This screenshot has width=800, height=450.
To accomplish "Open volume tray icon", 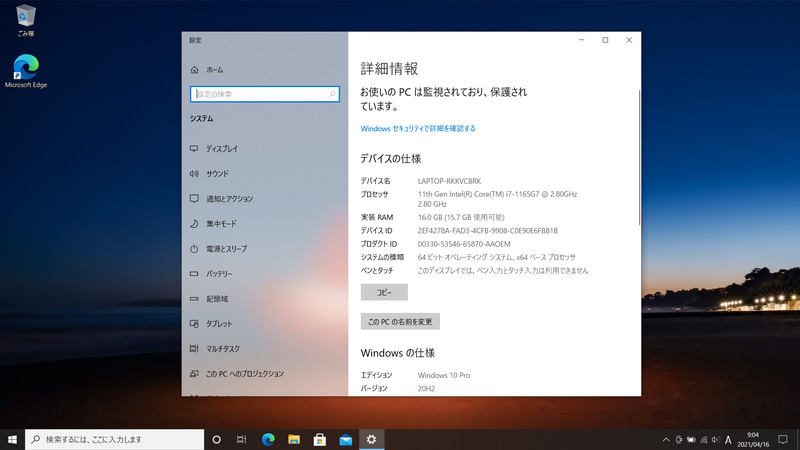I will tap(716, 440).
